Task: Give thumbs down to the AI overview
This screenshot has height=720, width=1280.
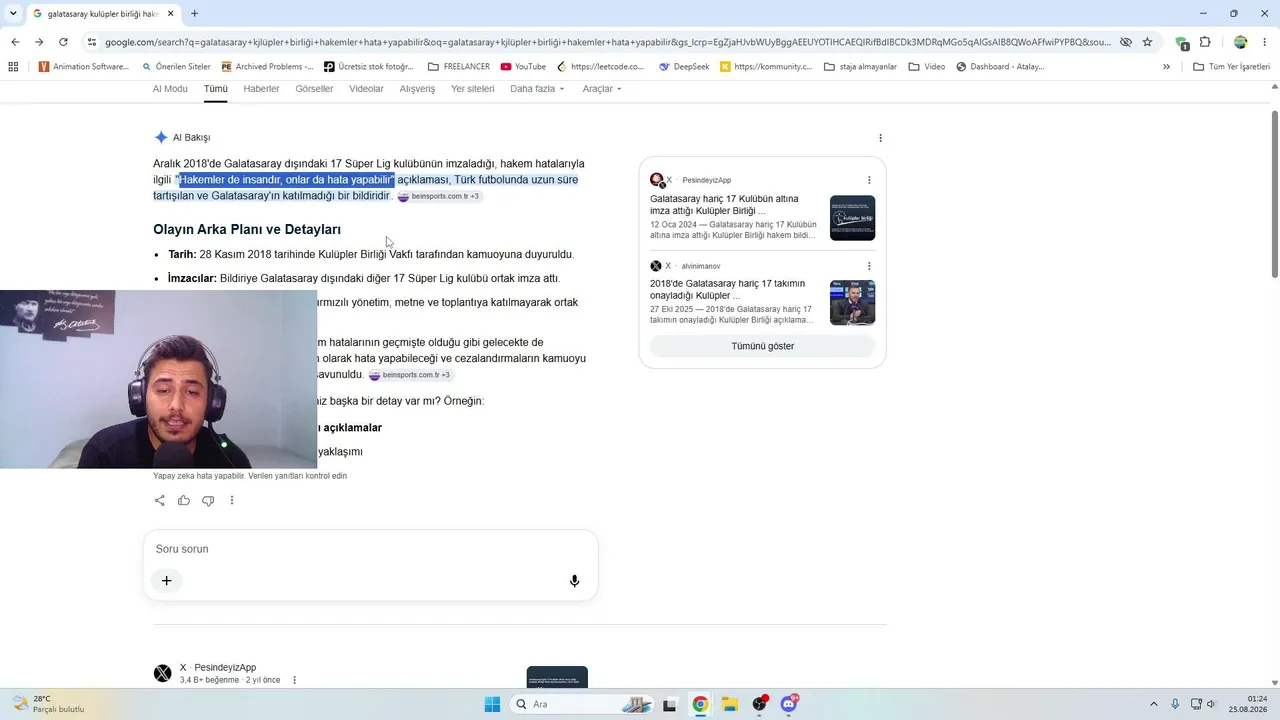Action: 208,500
